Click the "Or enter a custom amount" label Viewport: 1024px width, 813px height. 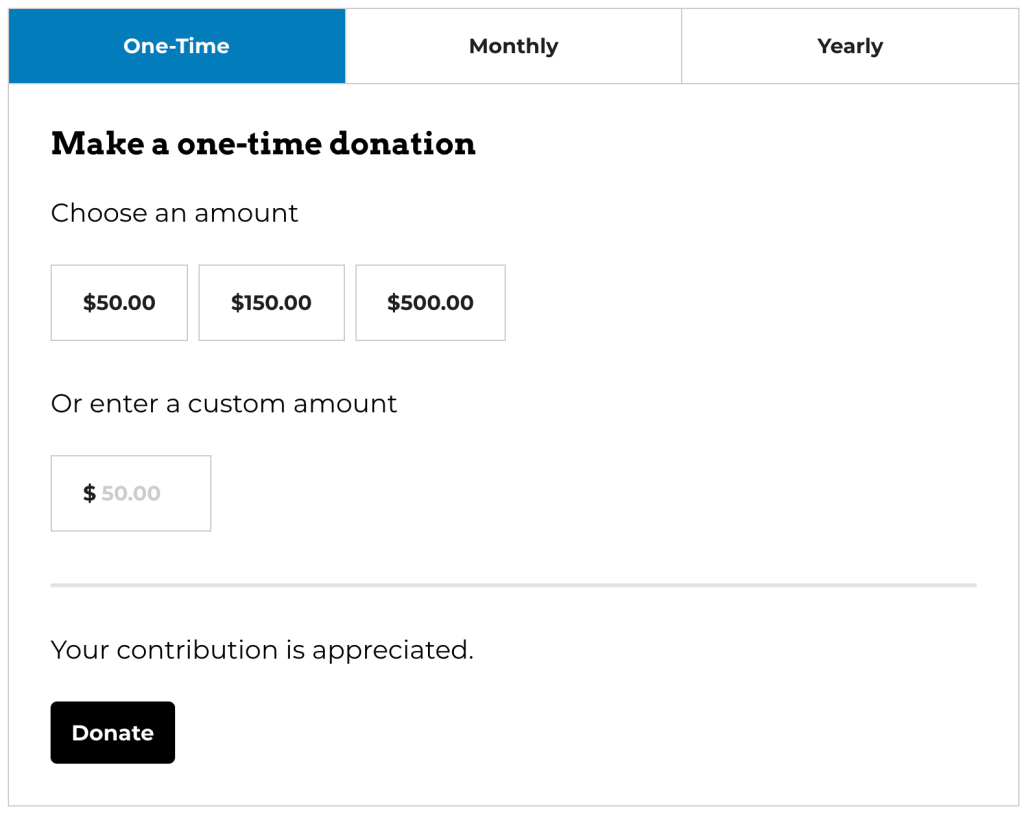click(224, 404)
